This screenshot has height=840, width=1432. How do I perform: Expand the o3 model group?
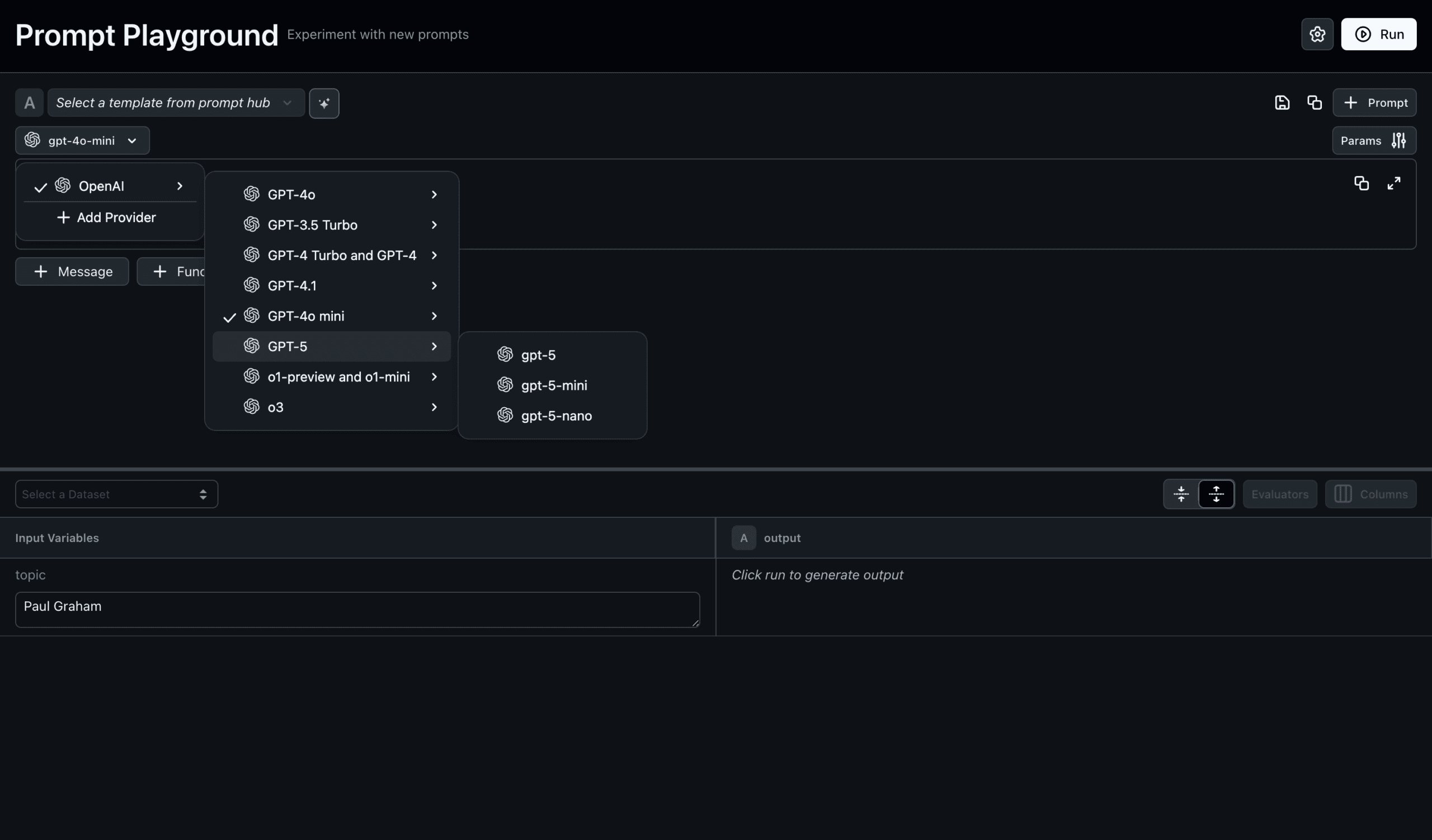[331, 407]
